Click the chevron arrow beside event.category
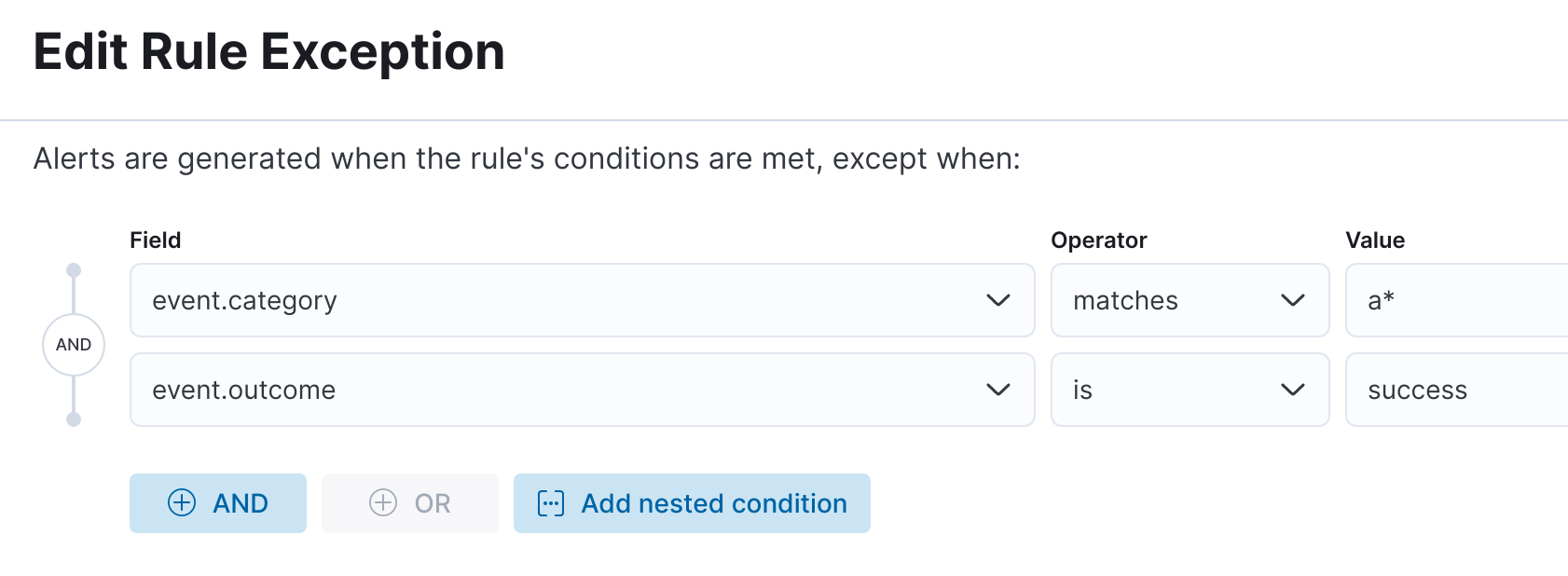 [x=997, y=300]
